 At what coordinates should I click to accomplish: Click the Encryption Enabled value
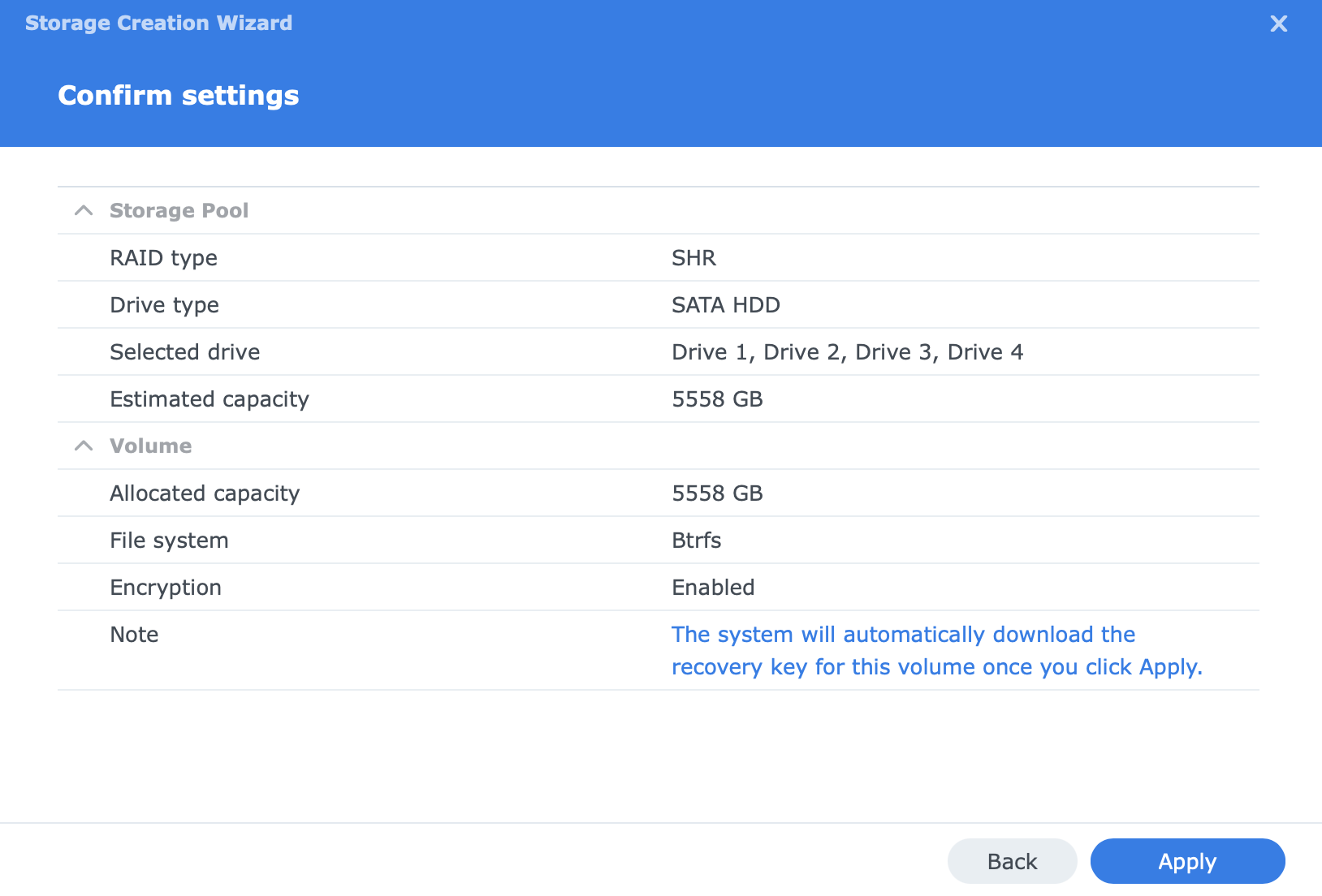tap(713, 588)
